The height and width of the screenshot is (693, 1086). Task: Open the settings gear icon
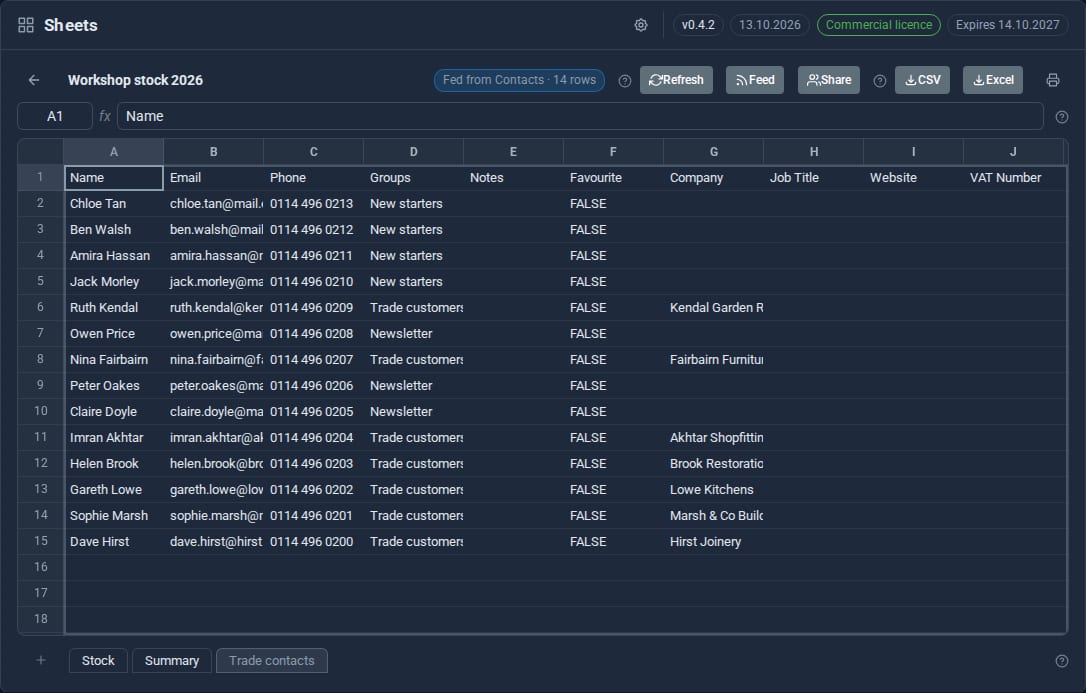coord(641,25)
